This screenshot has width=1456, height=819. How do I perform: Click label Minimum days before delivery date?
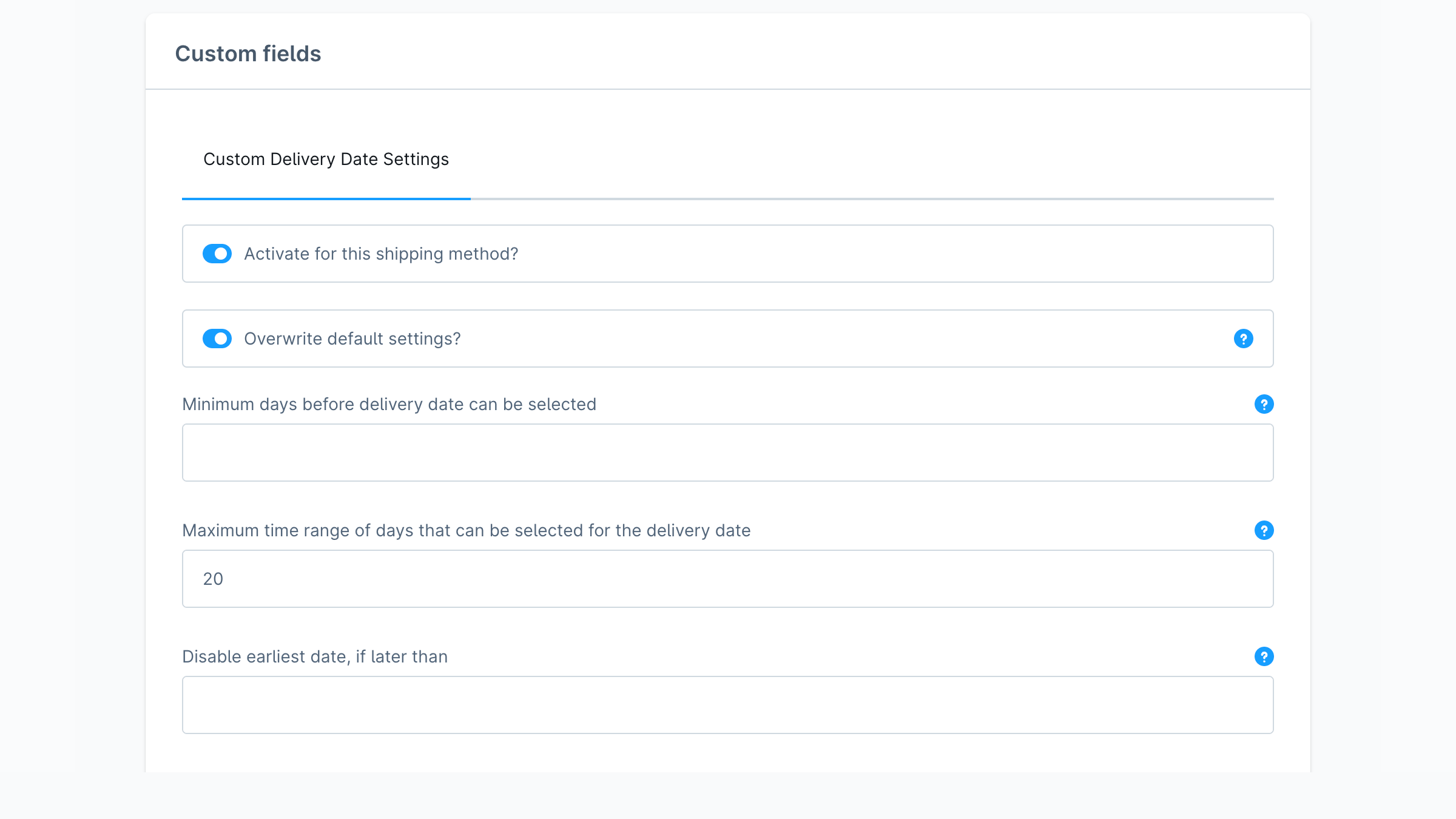click(389, 404)
